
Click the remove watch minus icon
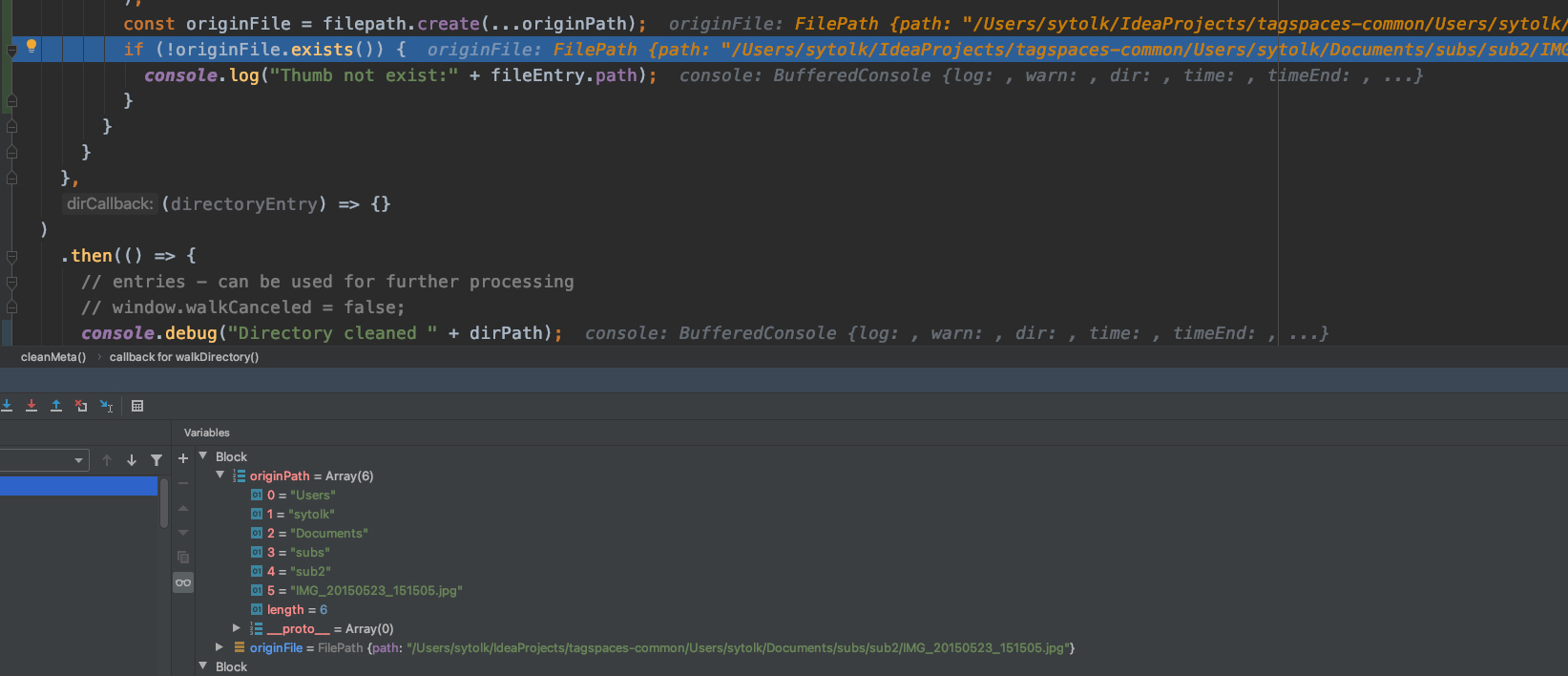[x=183, y=483]
